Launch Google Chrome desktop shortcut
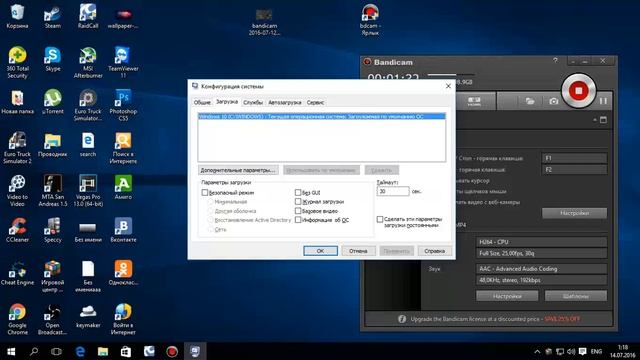Viewport: 640px width, 360px height. tap(17, 319)
